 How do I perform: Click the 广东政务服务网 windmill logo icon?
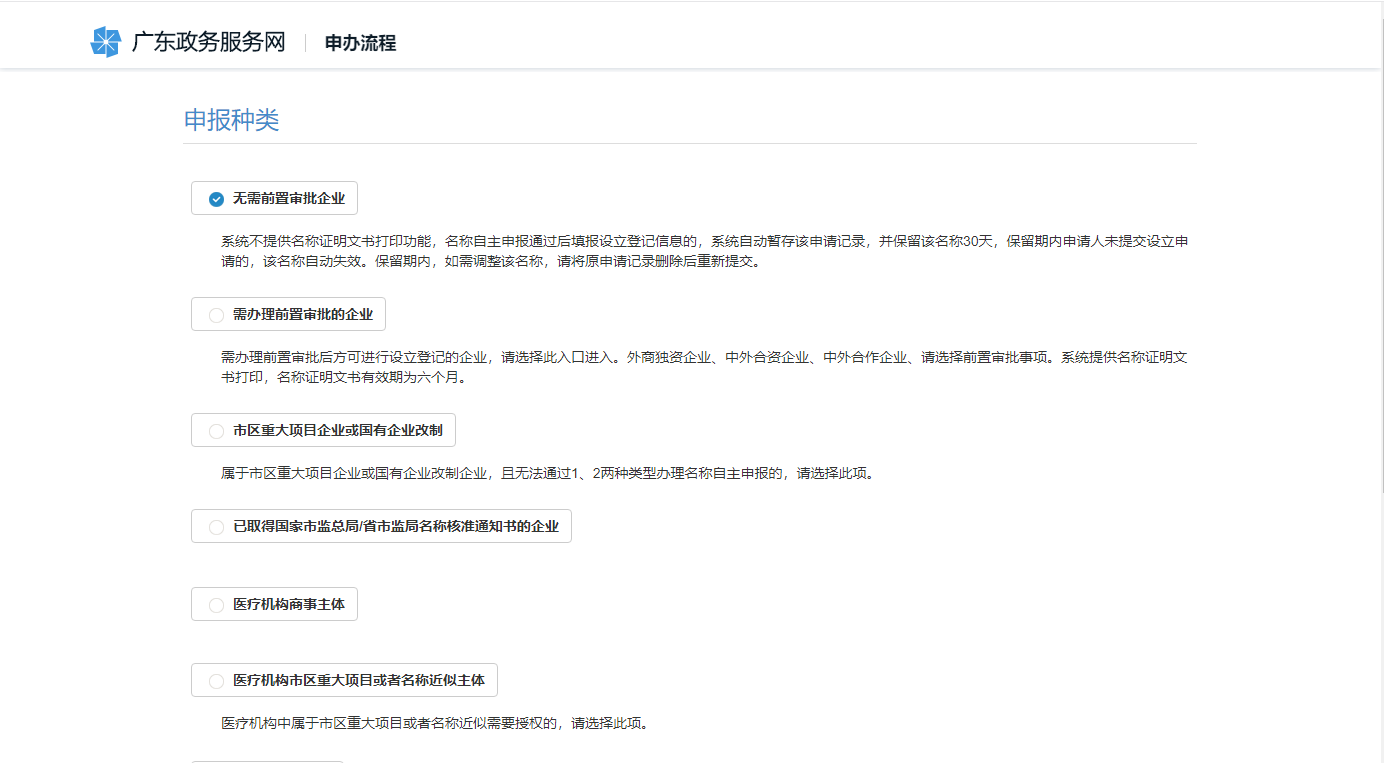[105, 42]
